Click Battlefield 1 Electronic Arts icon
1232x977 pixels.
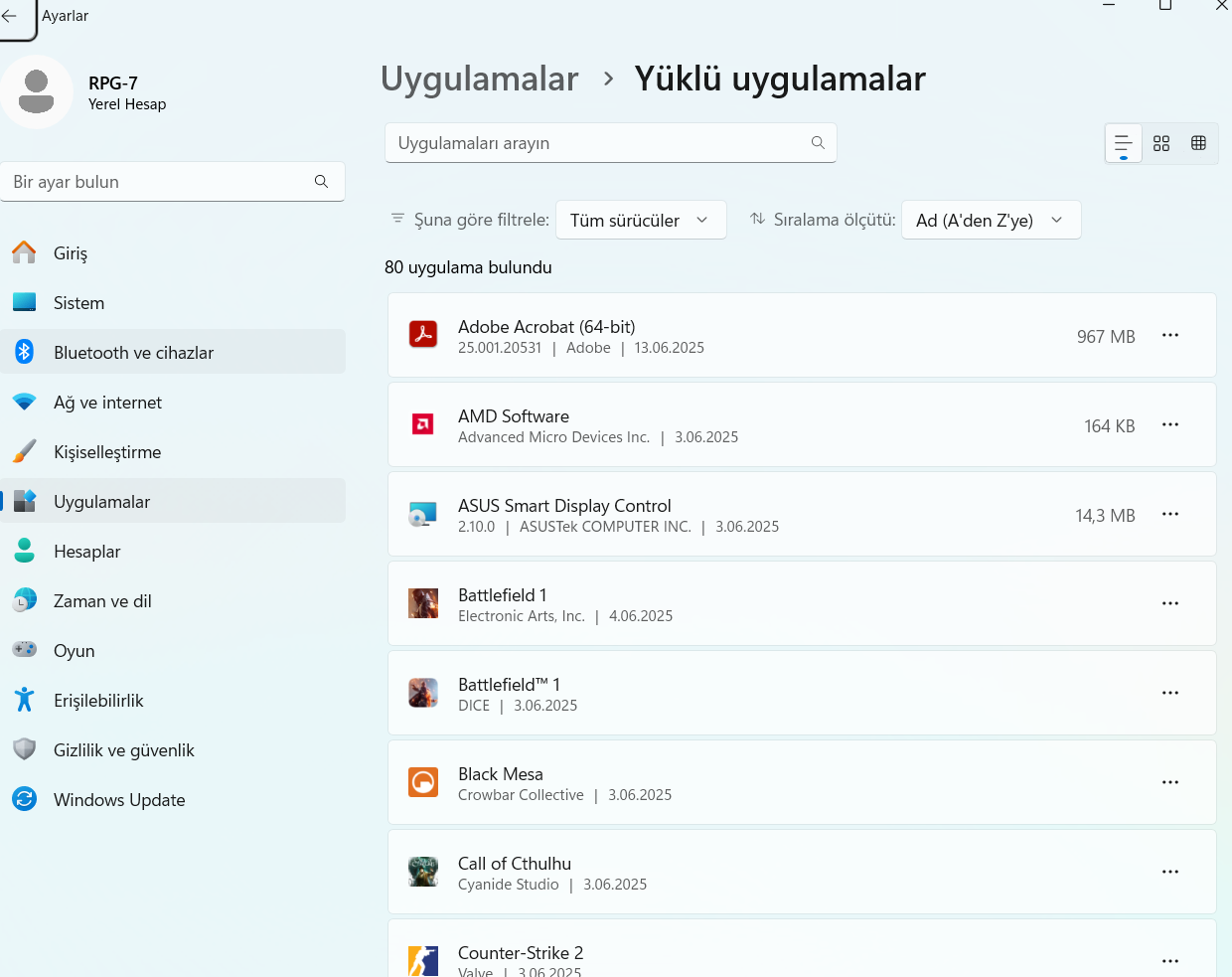423,603
